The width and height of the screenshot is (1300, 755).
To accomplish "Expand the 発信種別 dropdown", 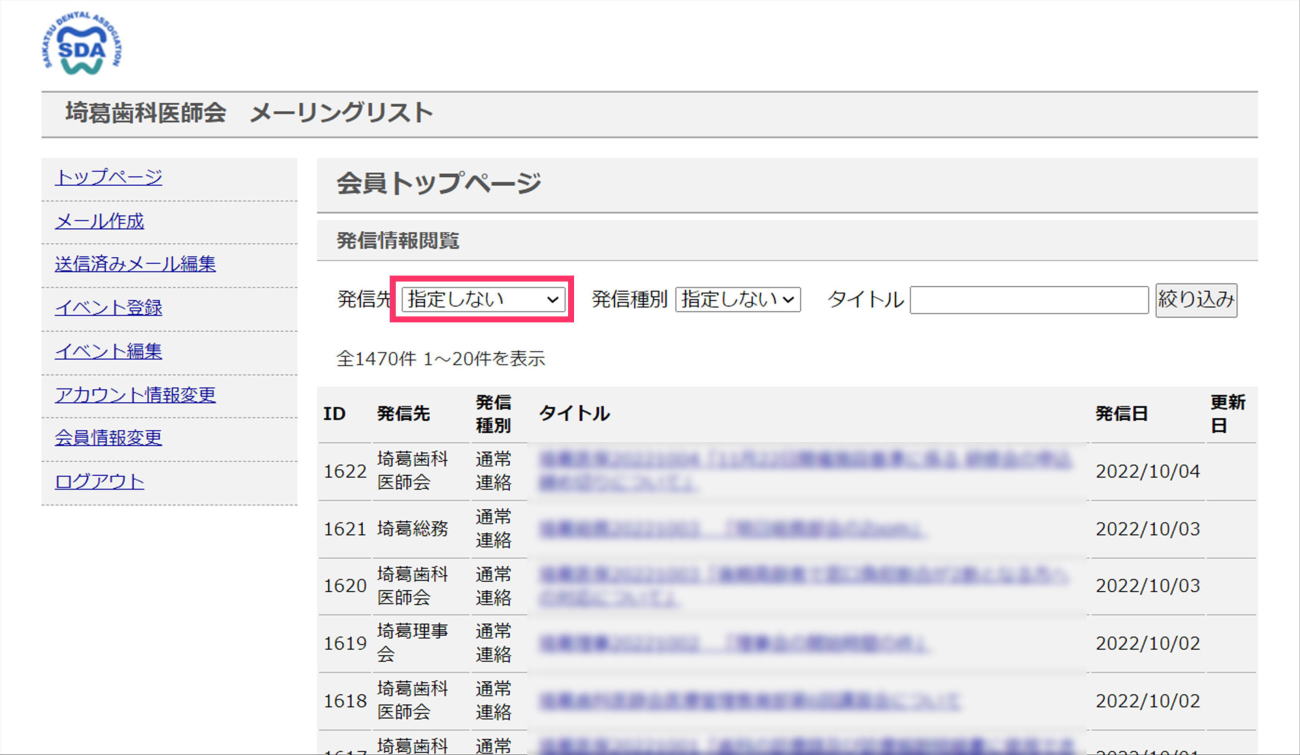I will (x=738, y=299).
